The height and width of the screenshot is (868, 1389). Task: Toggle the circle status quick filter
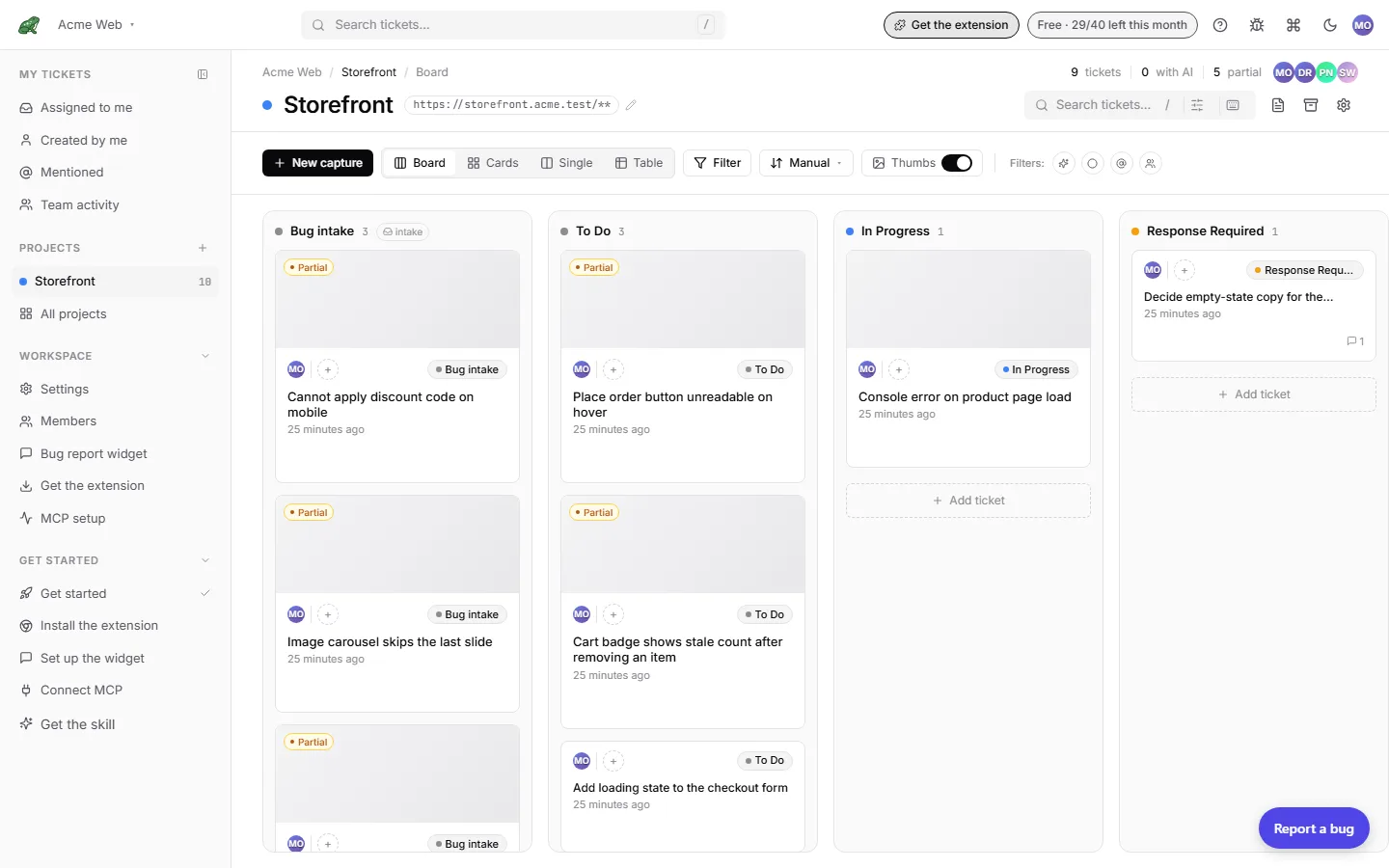pyautogui.click(x=1093, y=164)
